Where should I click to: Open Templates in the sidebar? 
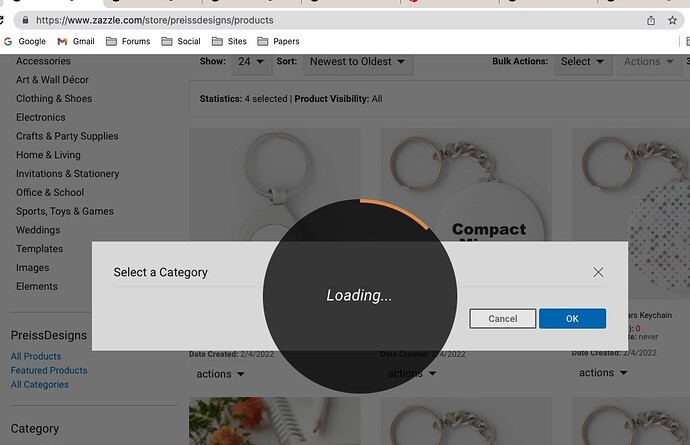pos(40,249)
